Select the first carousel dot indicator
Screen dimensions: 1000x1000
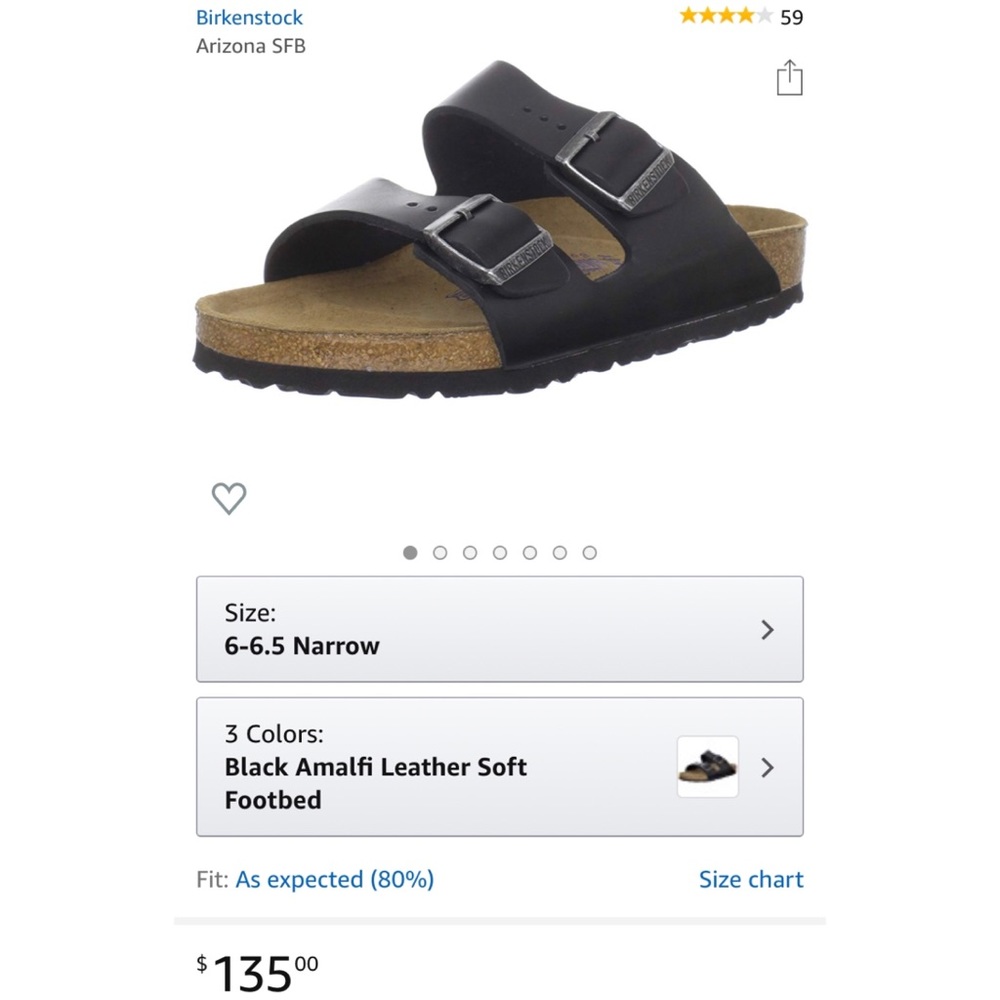click(x=410, y=552)
